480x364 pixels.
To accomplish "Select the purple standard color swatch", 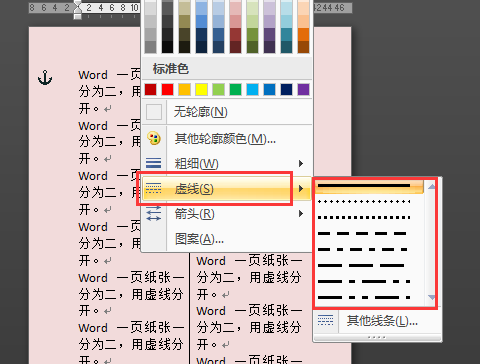I will (x=303, y=90).
